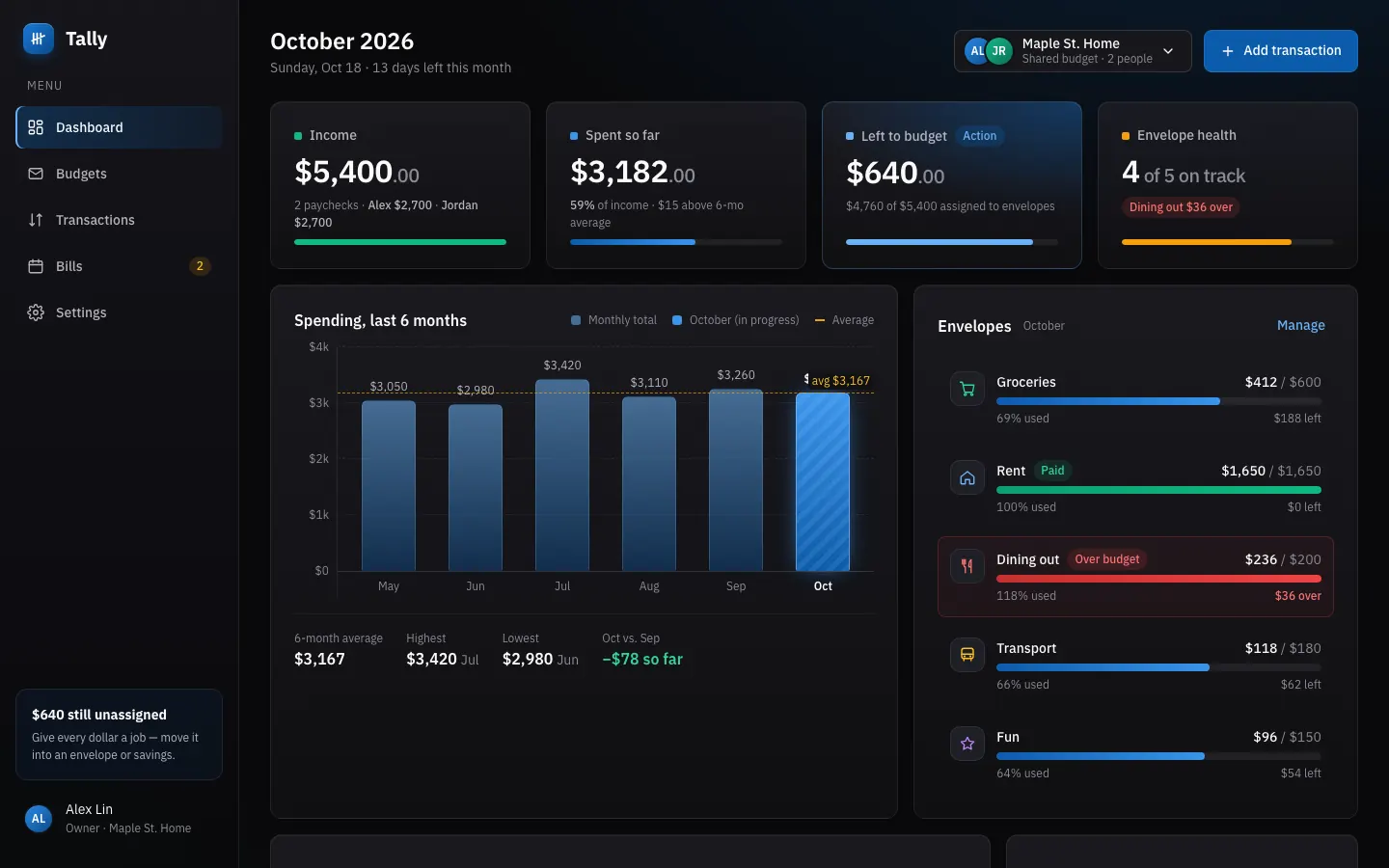
Task: Select the Sep bar in spending chart
Action: click(x=736, y=480)
